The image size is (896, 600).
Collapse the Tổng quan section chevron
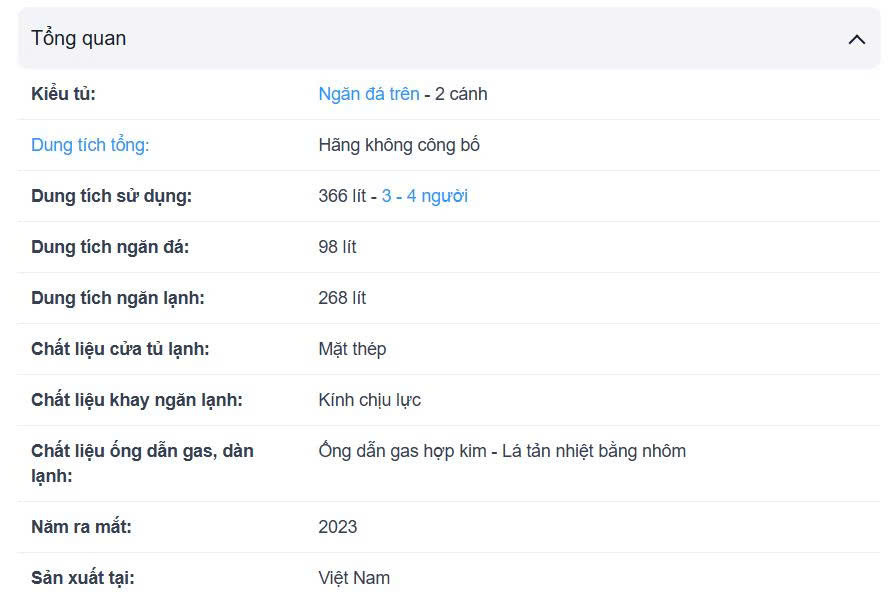click(857, 39)
